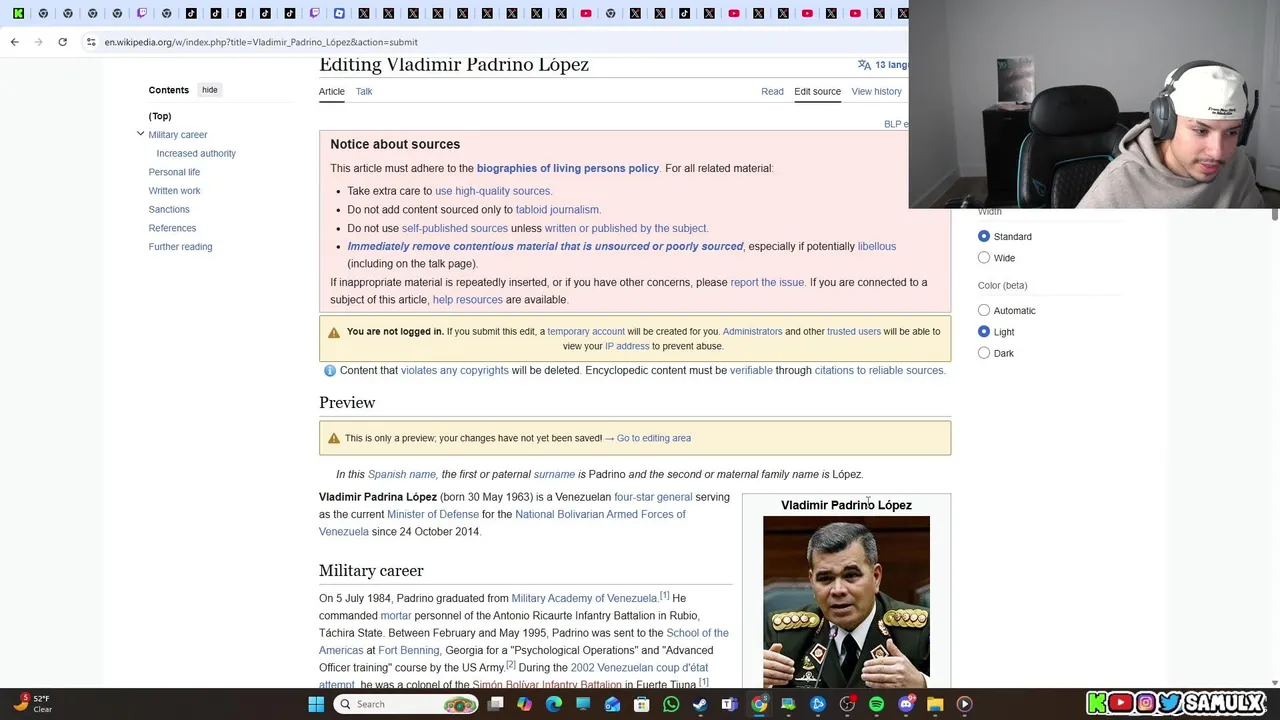The image size is (1280, 720).
Task: Jump to Further reading in contents
Action: (180, 247)
